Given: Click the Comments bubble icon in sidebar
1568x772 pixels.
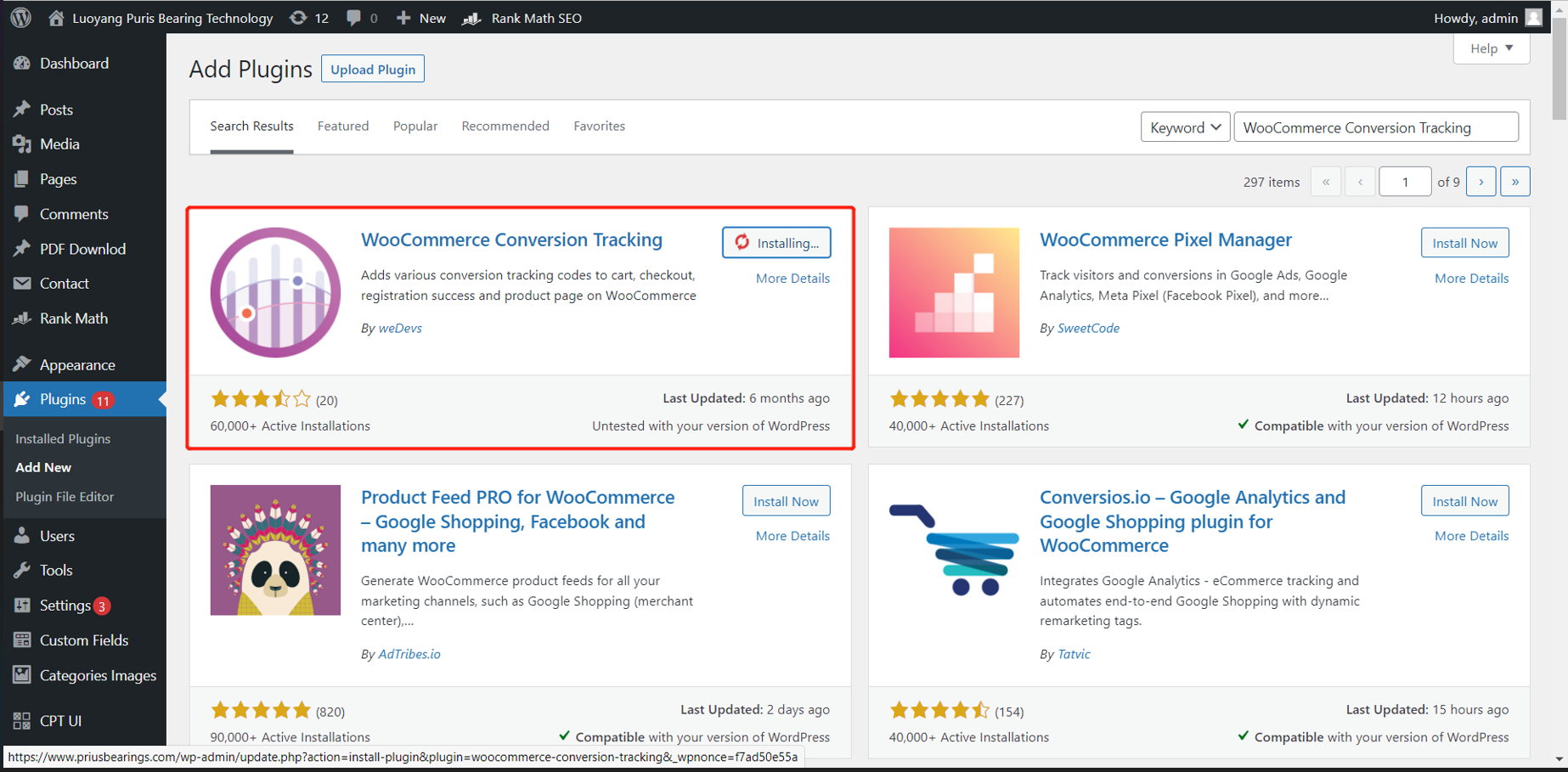Looking at the screenshot, I should 22,214.
